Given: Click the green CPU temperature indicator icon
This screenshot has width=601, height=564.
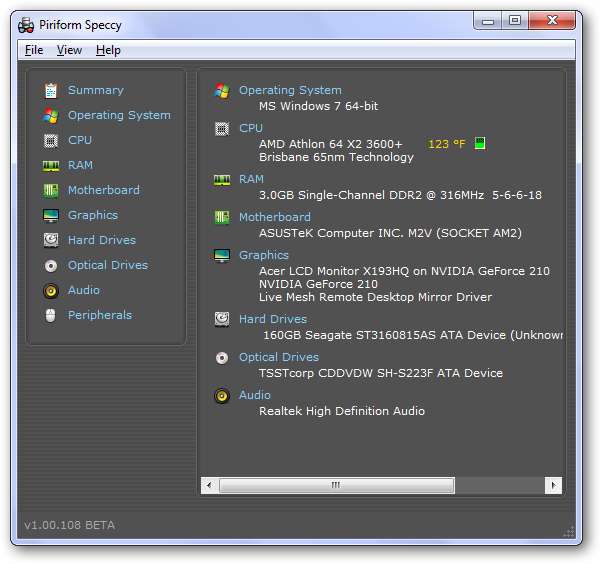Looking at the screenshot, I should click(x=480, y=144).
